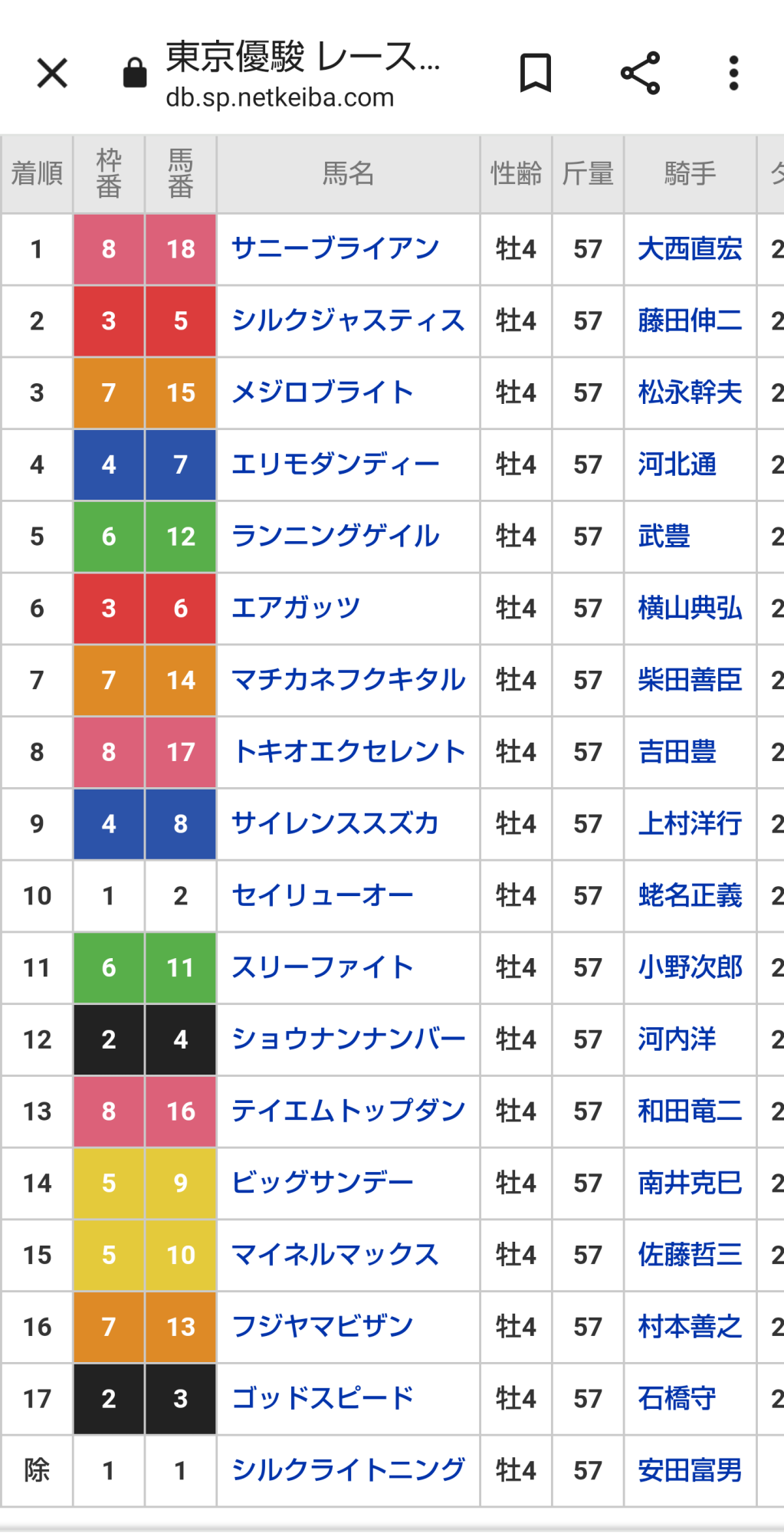
Task: Open horse メジロブライト page
Action: coord(322,392)
